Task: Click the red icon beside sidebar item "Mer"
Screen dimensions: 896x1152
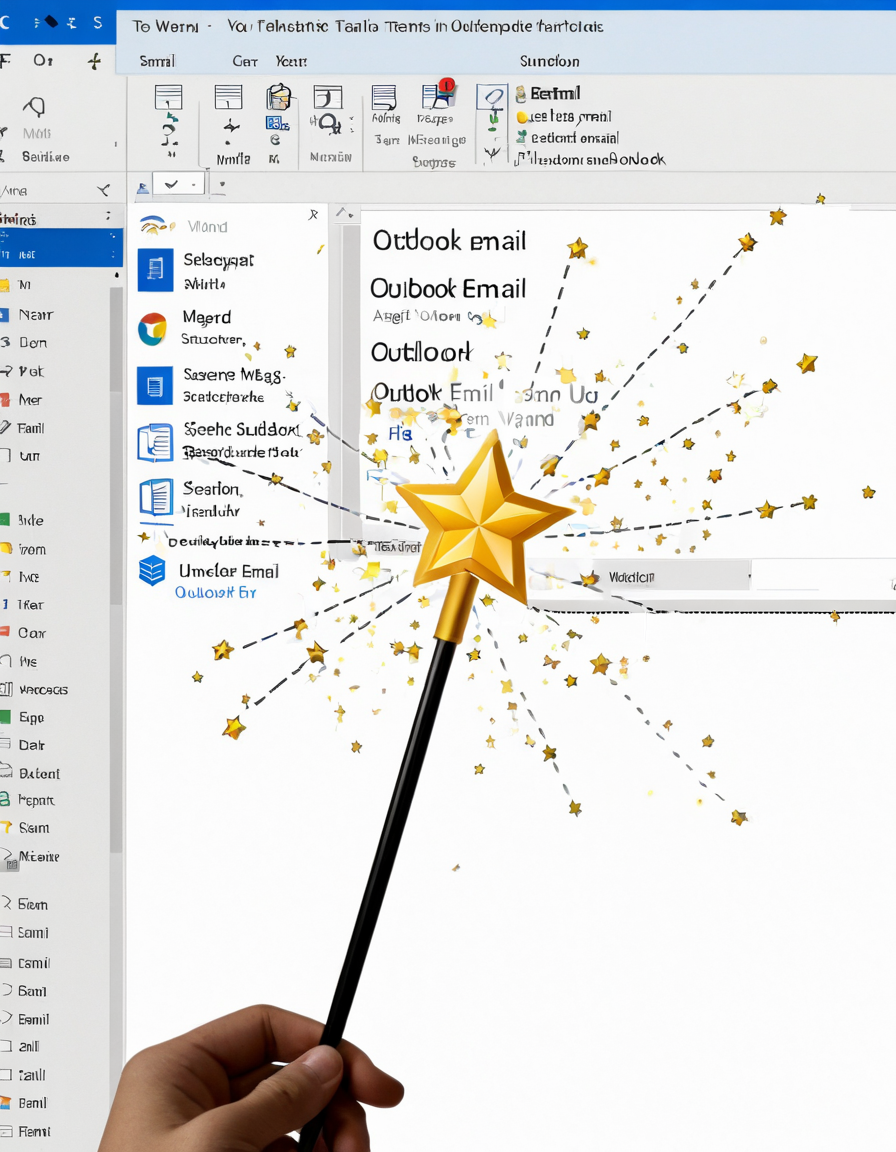Action: tap(5, 400)
